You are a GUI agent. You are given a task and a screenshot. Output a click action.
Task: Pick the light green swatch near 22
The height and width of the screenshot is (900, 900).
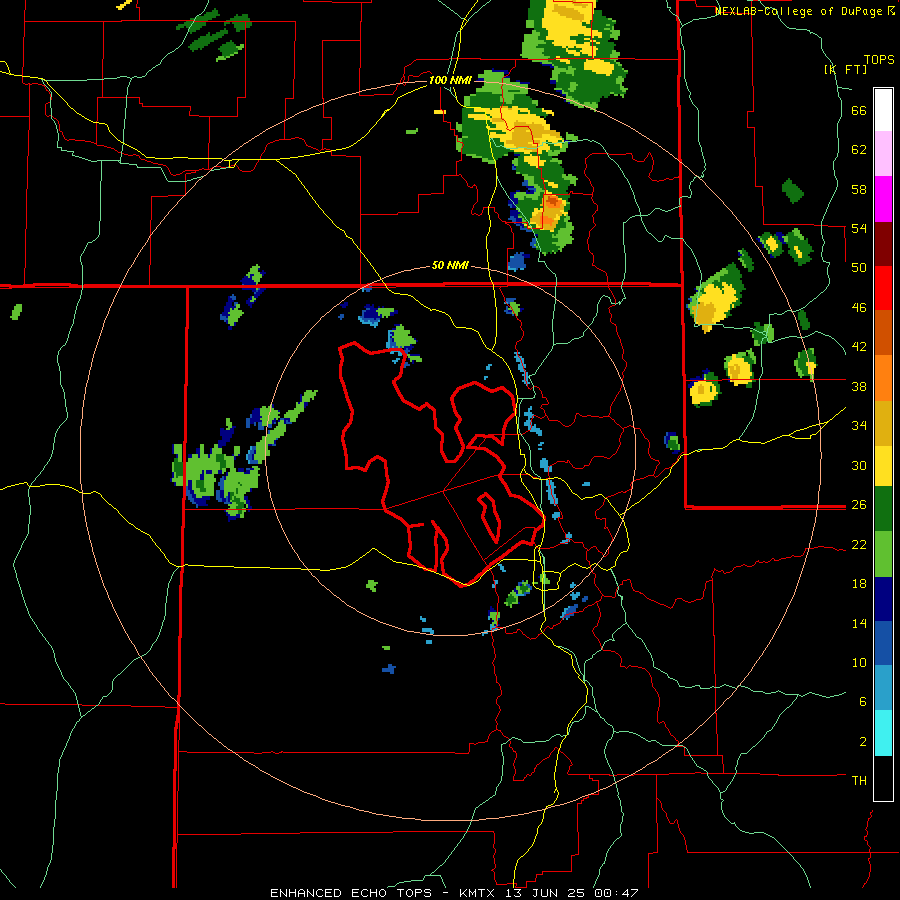click(x=883, y=554)
